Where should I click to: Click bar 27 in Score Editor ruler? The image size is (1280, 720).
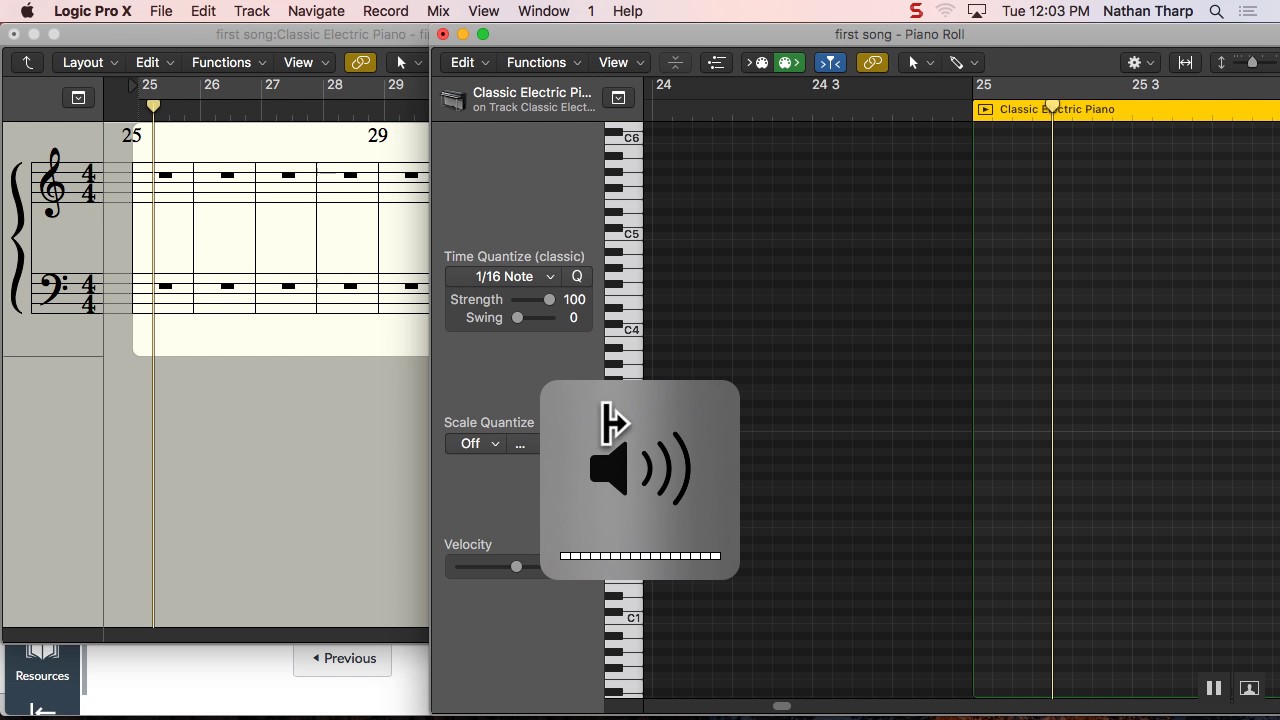tap(272, 85)
